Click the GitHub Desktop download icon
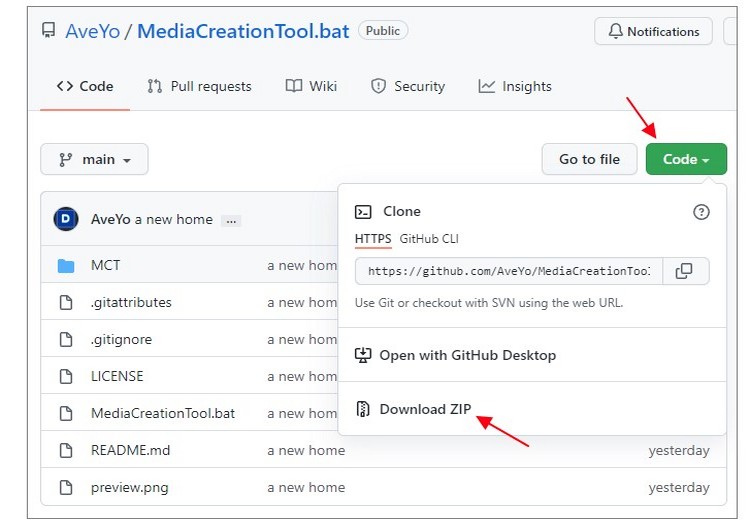 (363, 355)
